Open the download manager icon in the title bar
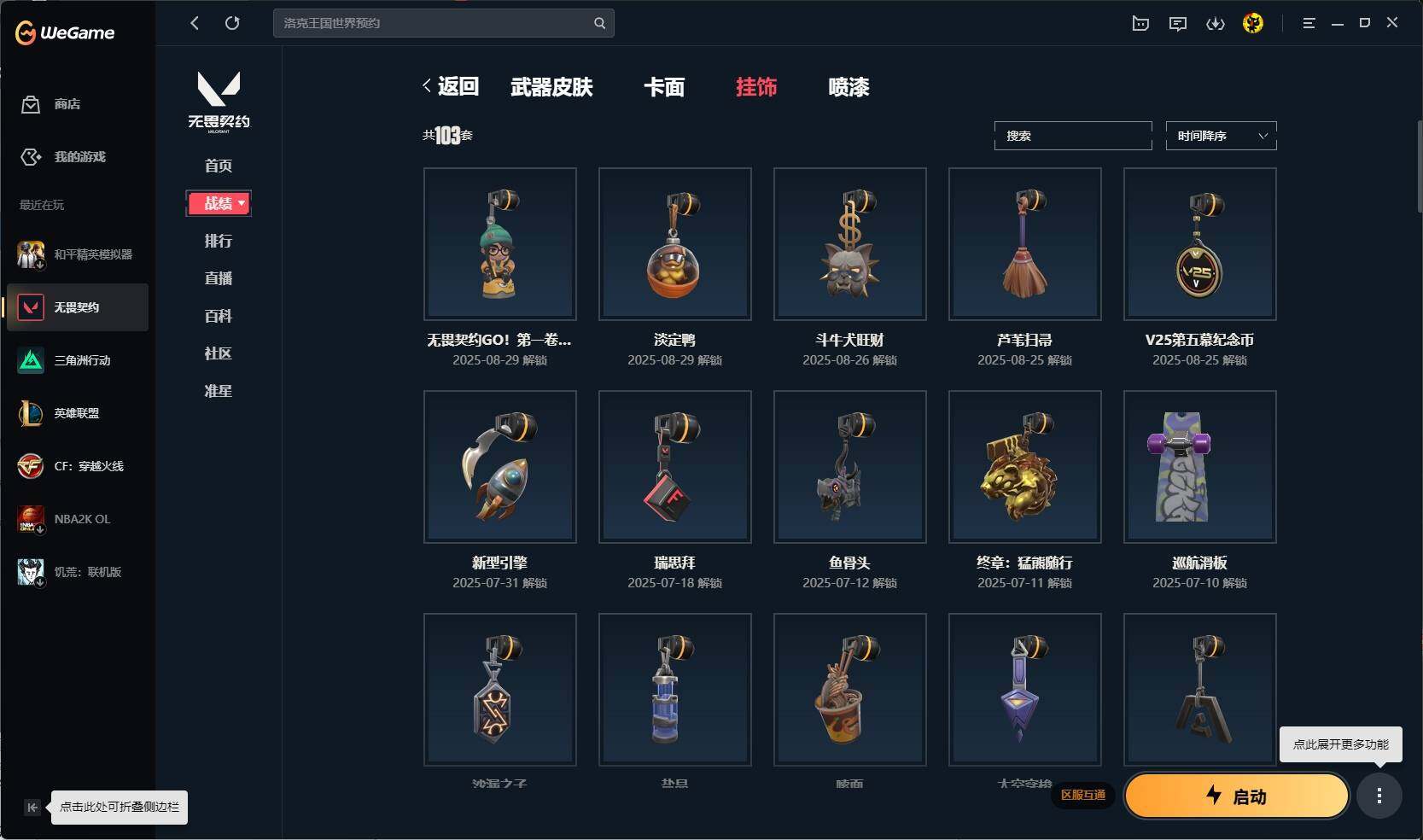Viewport: 1423px width, 840px height. point(1215,23)
